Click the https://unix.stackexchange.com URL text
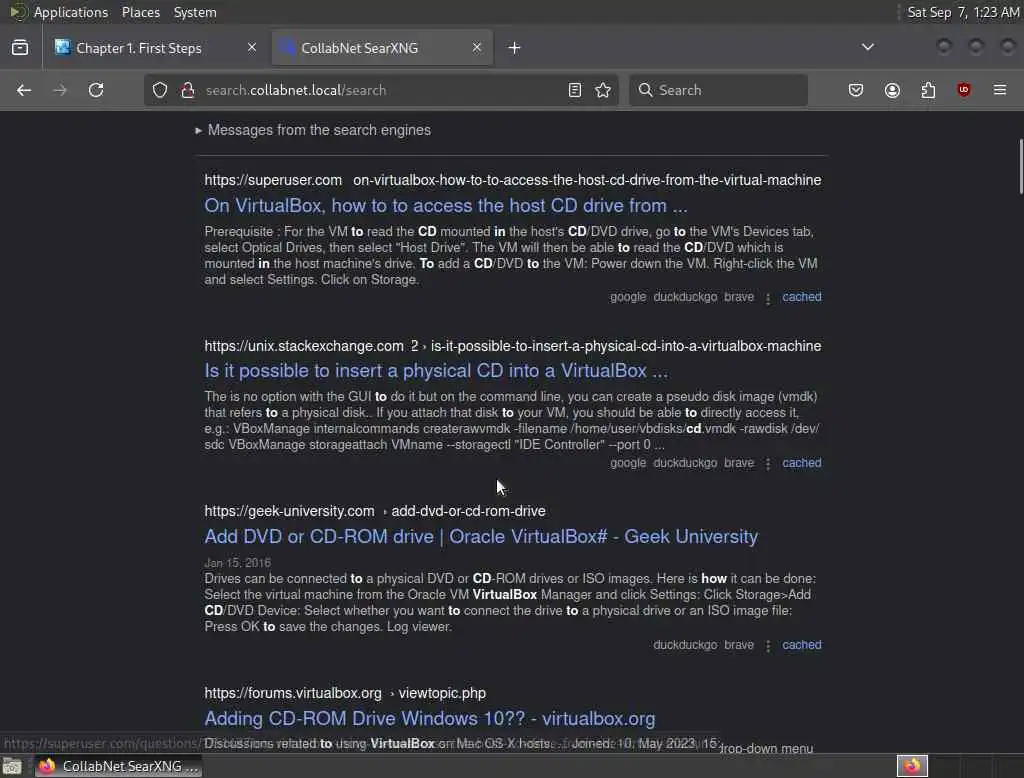The height and width of the screenshot is (778, 1024). [304, 346]
